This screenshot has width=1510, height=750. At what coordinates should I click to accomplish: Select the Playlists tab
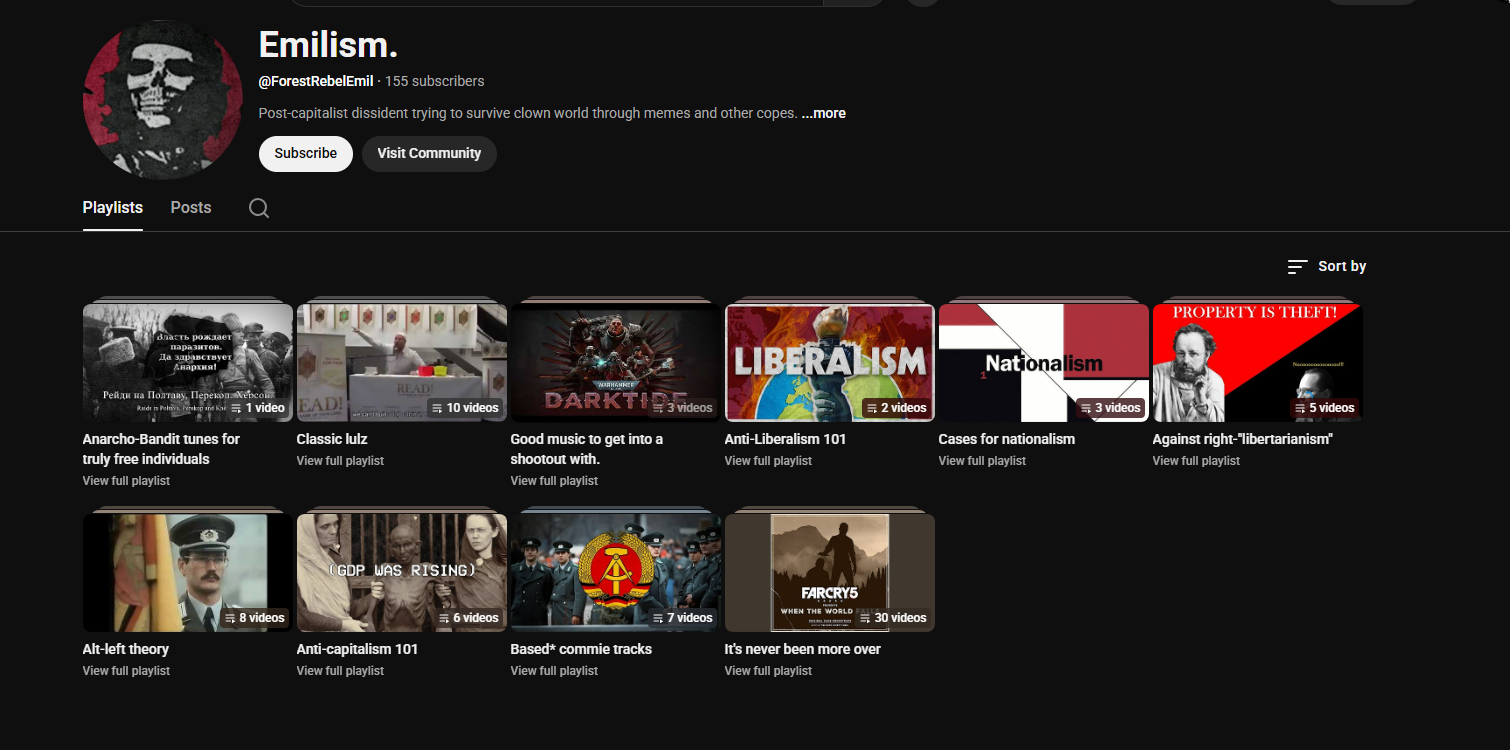coord(112,208)
